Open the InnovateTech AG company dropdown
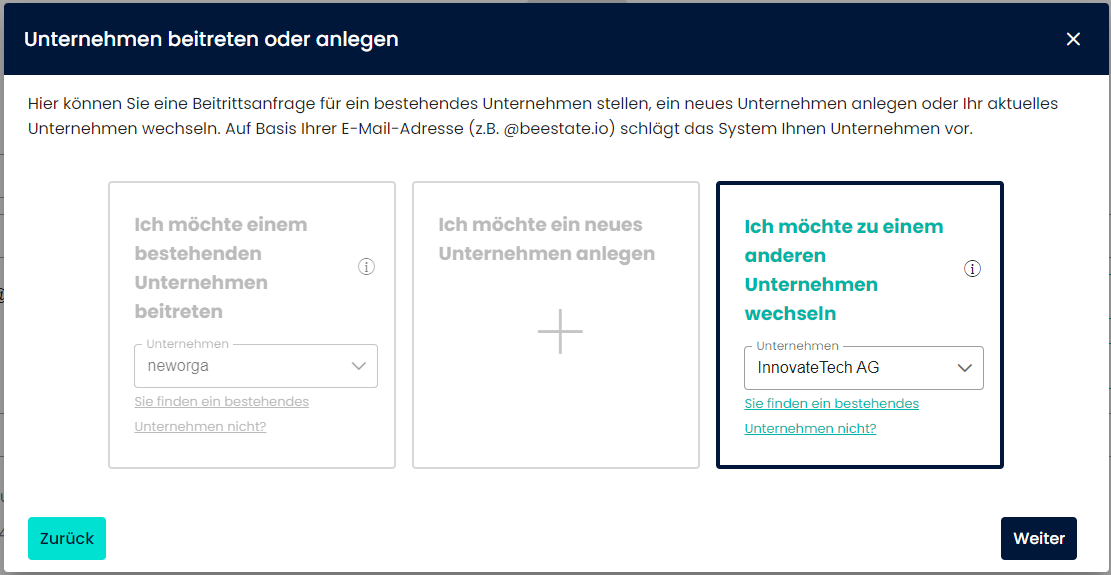This screenshot has width=1111, height=575. tap(850, 368)
